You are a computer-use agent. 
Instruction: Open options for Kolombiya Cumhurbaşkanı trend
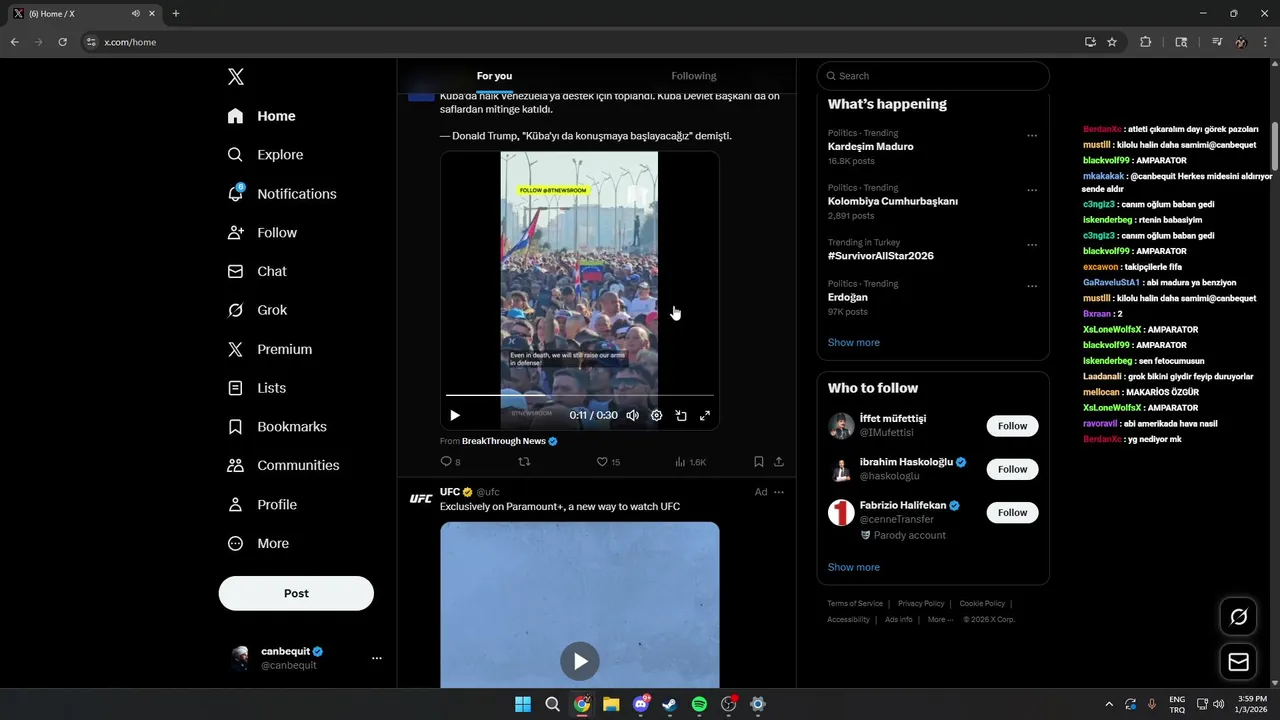(1032, 191)
